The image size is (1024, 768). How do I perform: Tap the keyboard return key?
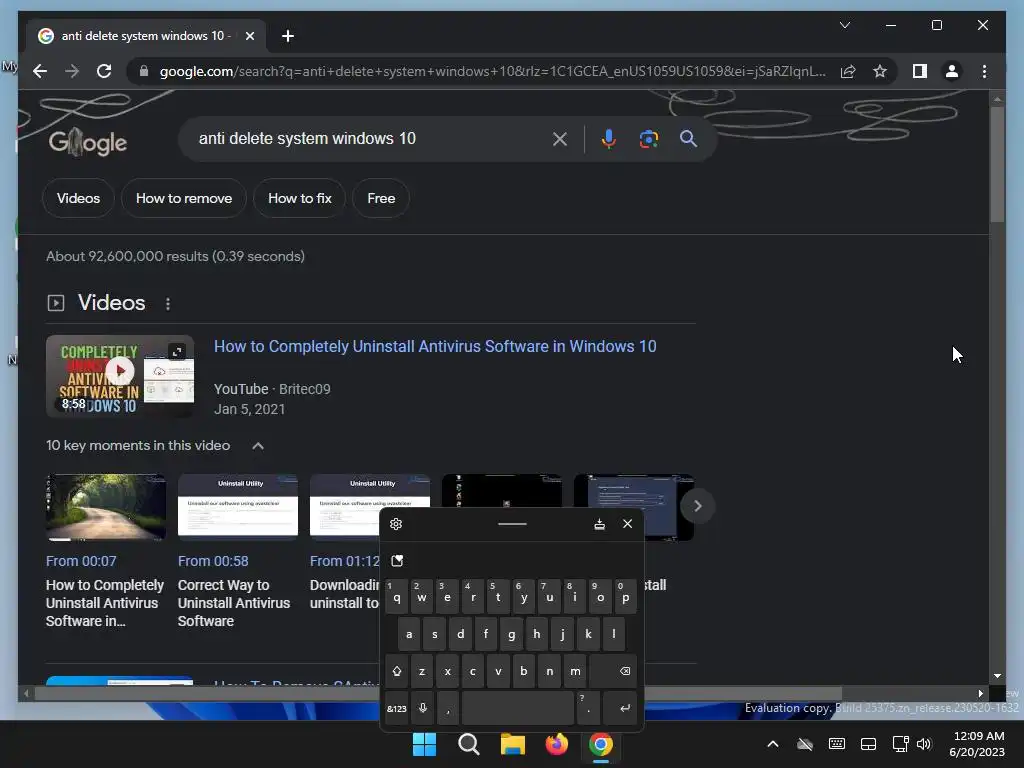coord(619,709)
